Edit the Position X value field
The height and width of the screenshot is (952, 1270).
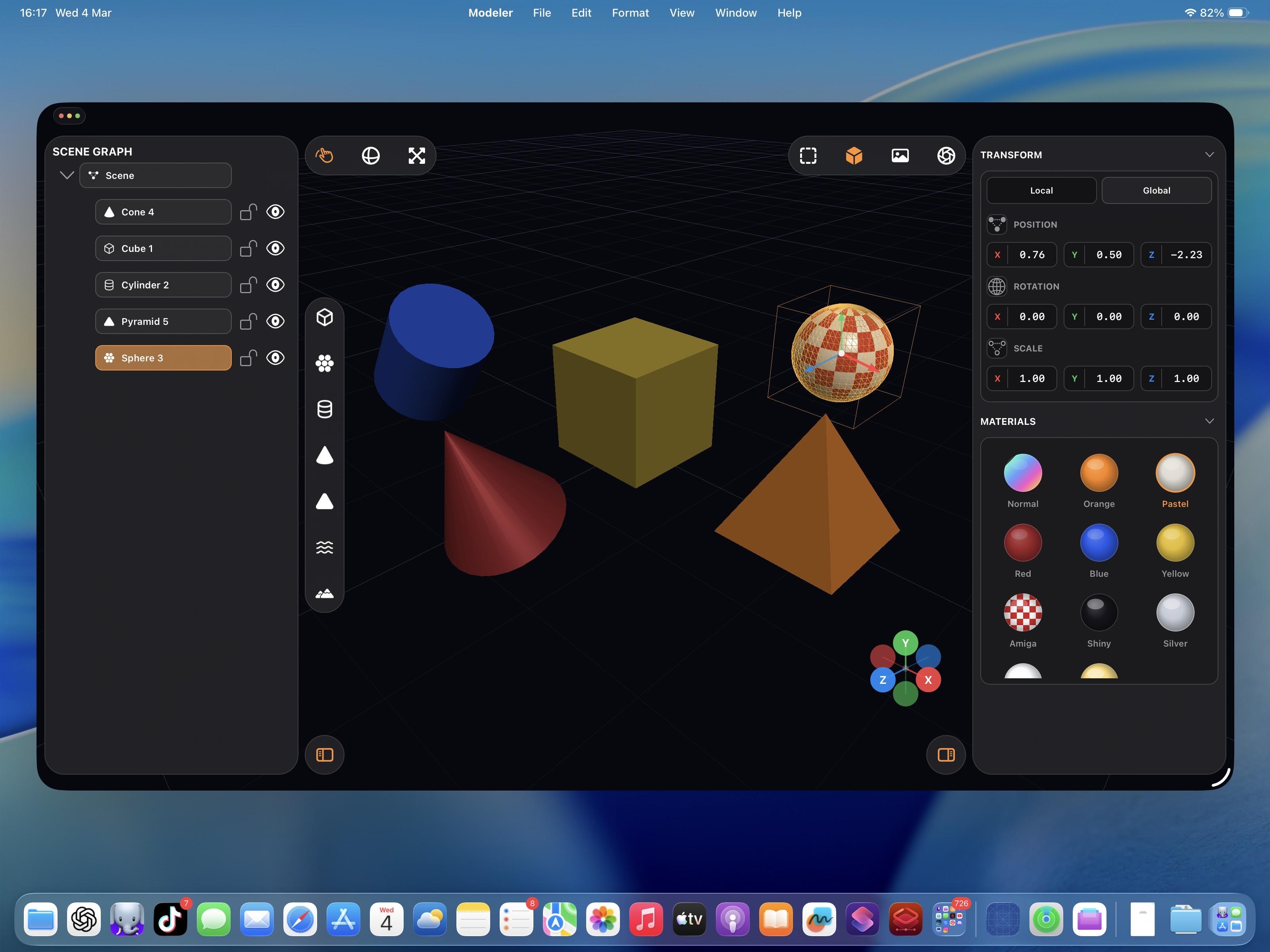pos(1022,255)
